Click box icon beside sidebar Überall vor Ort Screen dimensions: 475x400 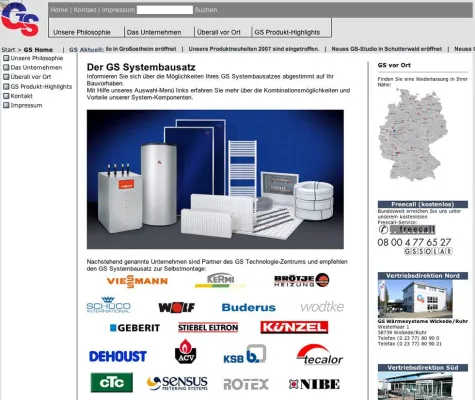pos(6,77)
